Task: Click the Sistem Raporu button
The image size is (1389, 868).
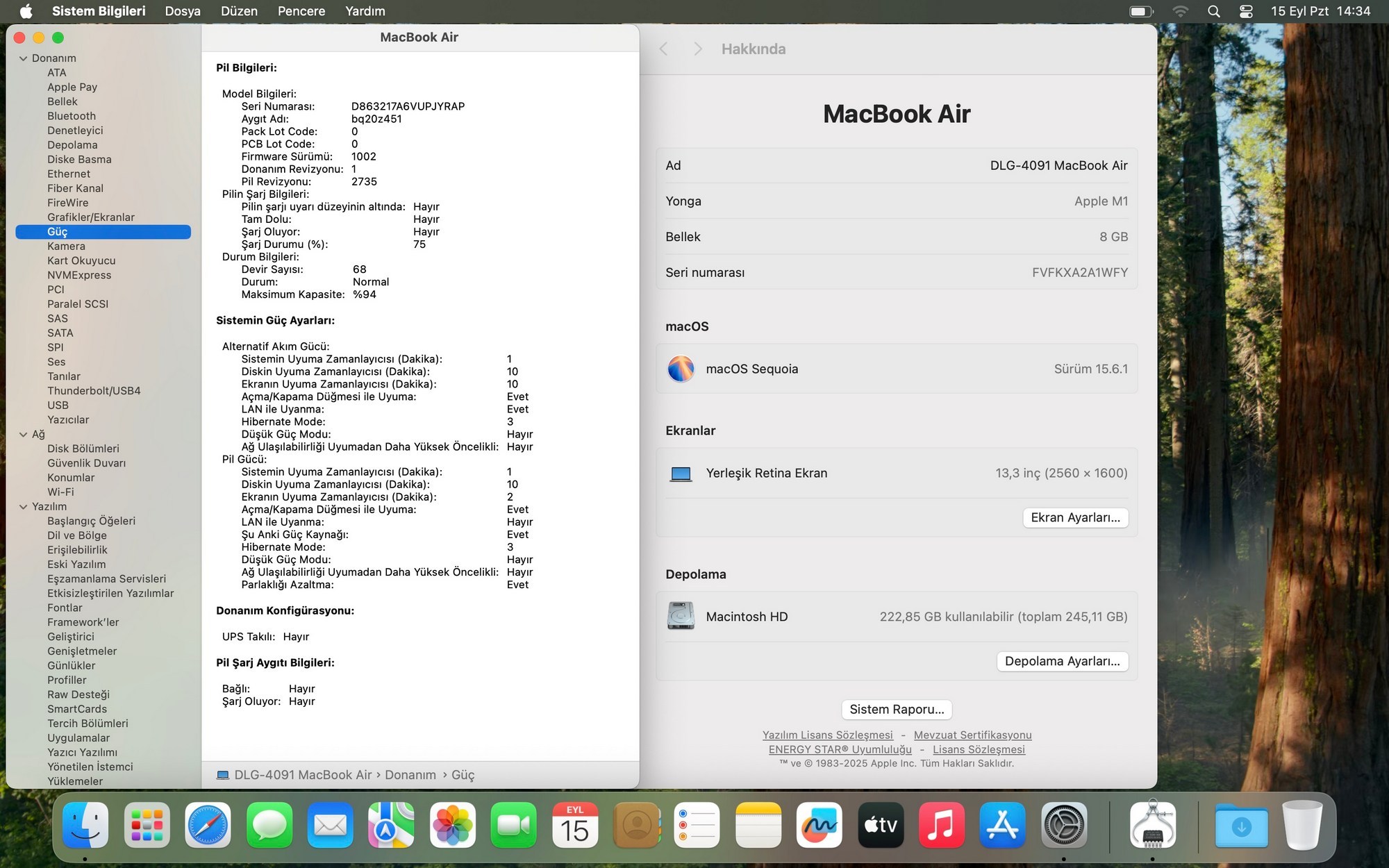Action: click(x=897, y=709)
